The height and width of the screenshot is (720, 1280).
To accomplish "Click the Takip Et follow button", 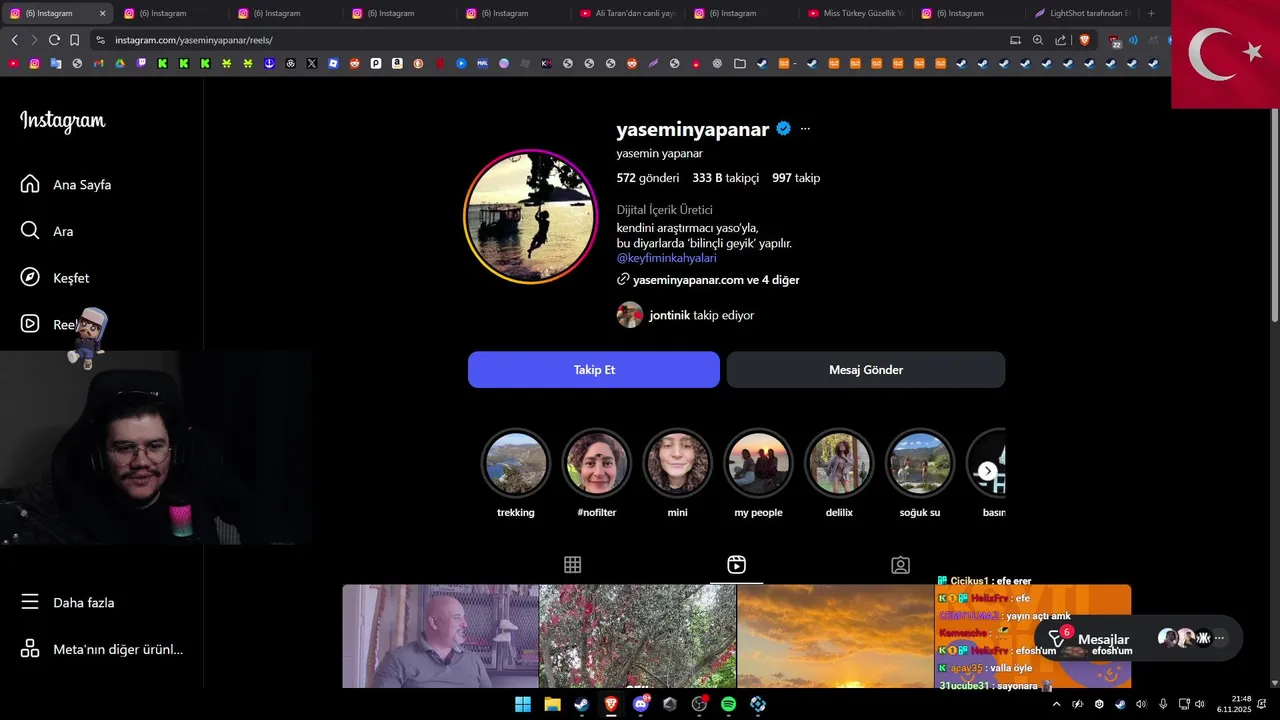I will pos(594,370).
